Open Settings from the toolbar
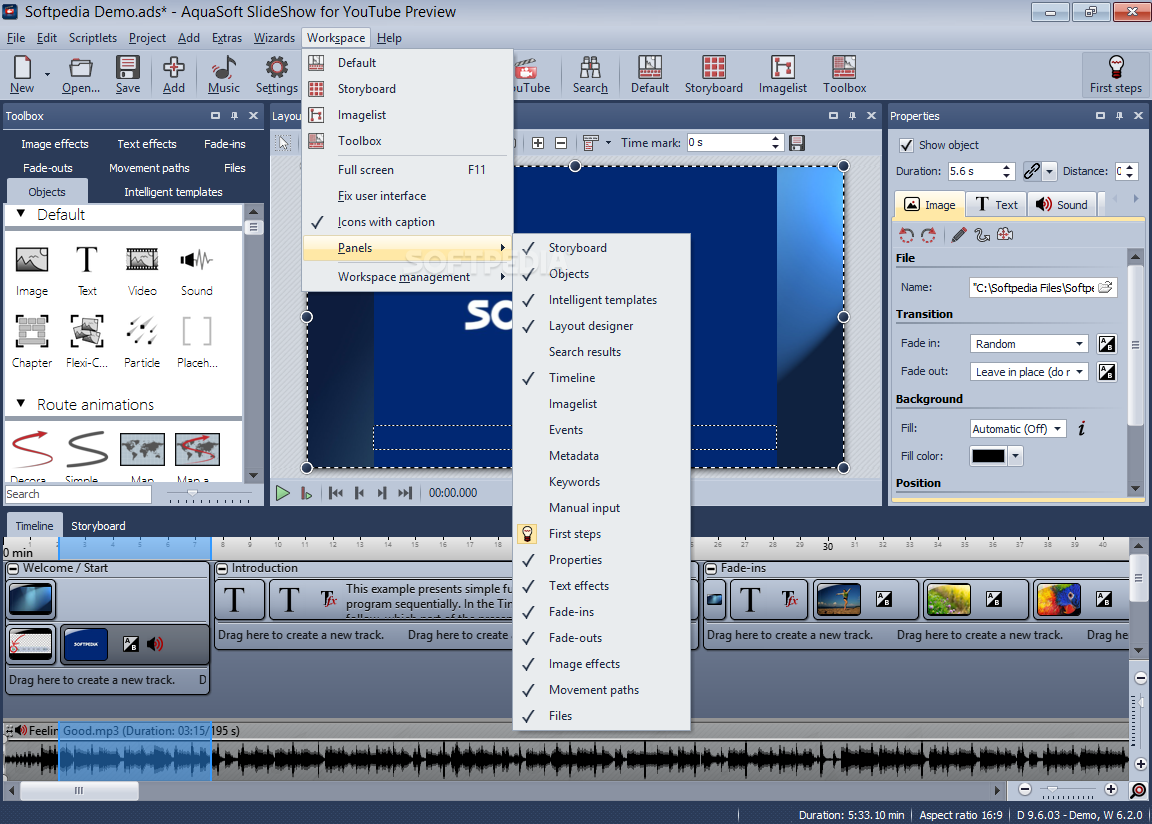This screenshot has height=824, width=1152. click(x=276, y=74)
